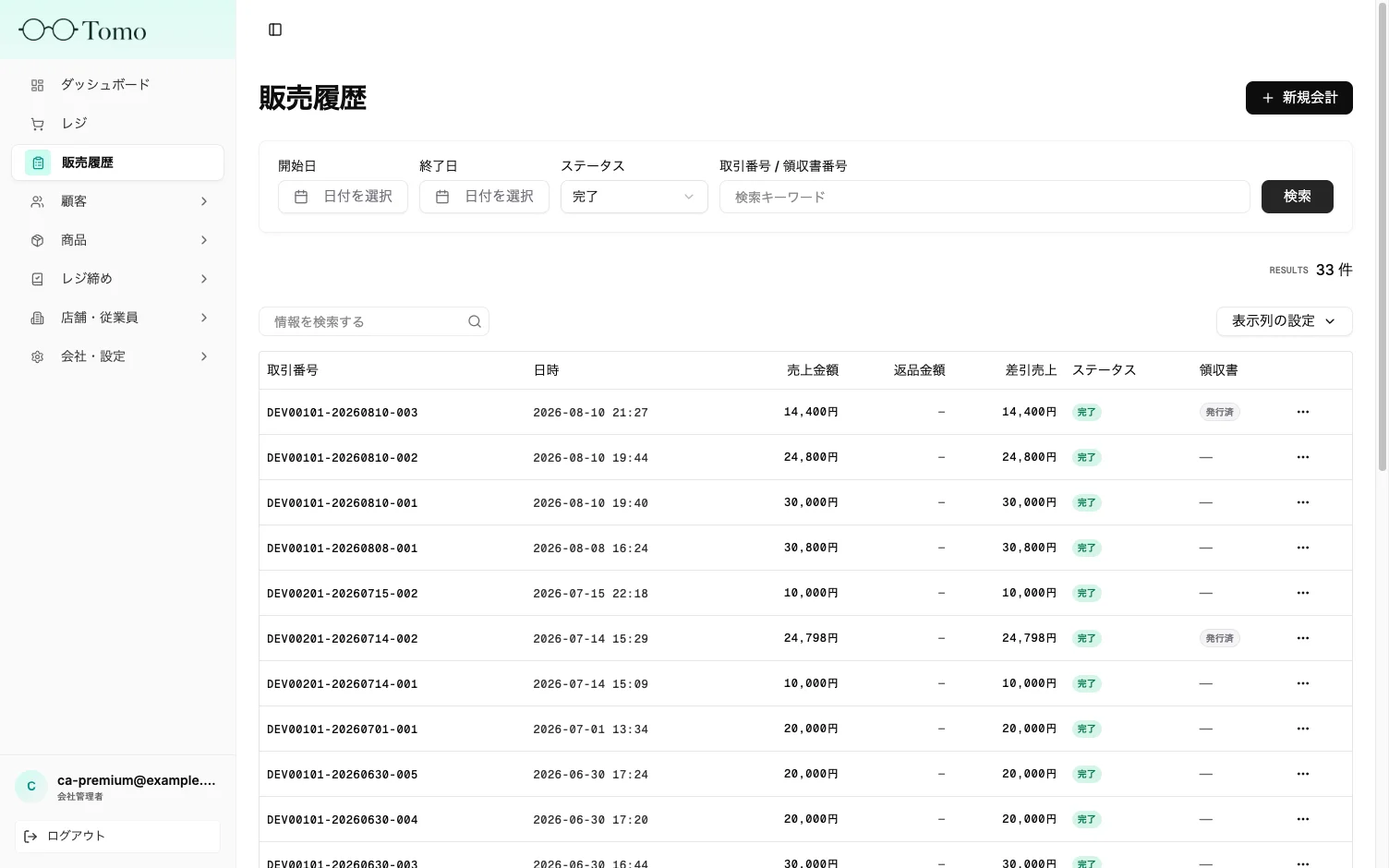This screenshot has height=868, width=1389.
Task: Click the 店舗・従業員 building icon
Action: pyautogui.click(x=38, y=318)
